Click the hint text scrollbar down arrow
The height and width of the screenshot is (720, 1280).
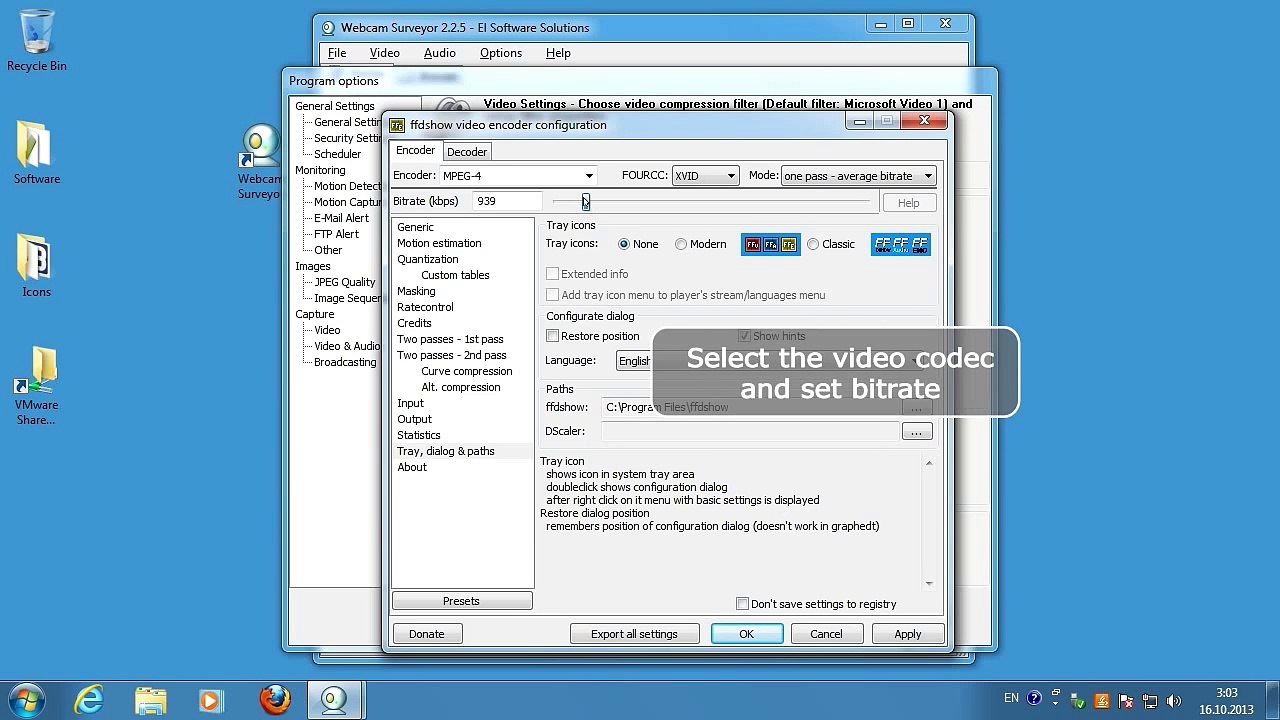(x=929, y=584)
